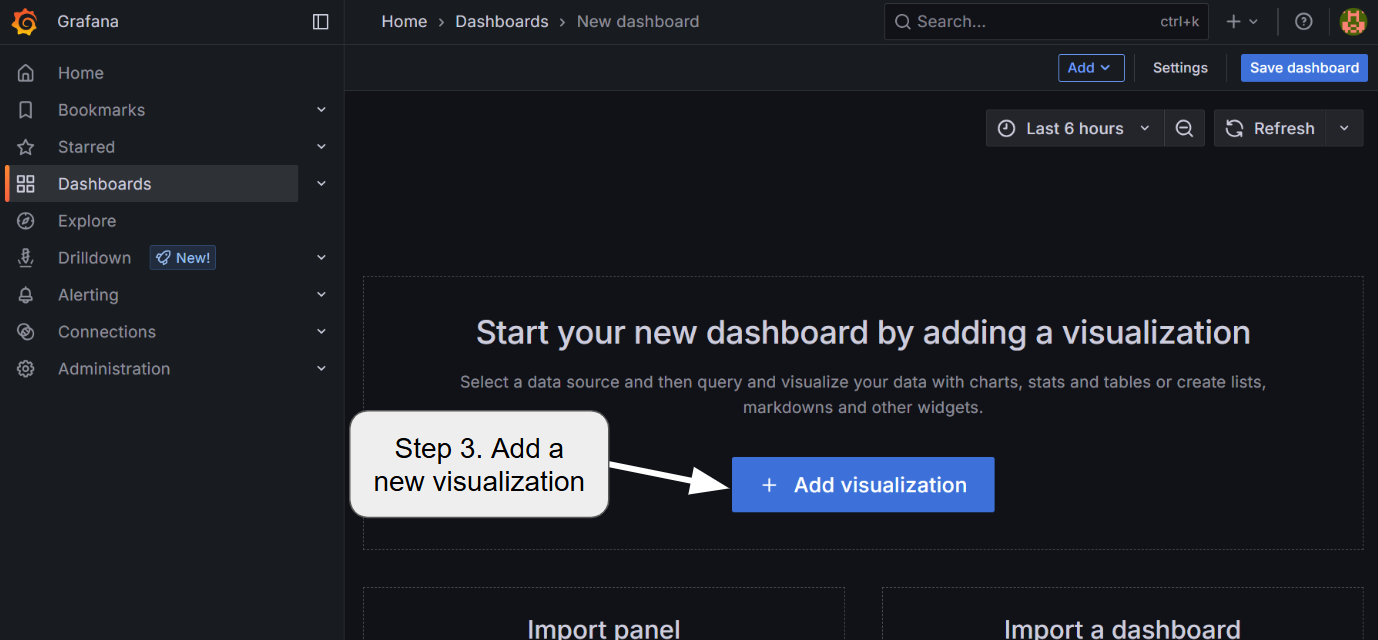Open Bookmarks in the sidebar menu
1378x640 pixels.
[101, 110]
